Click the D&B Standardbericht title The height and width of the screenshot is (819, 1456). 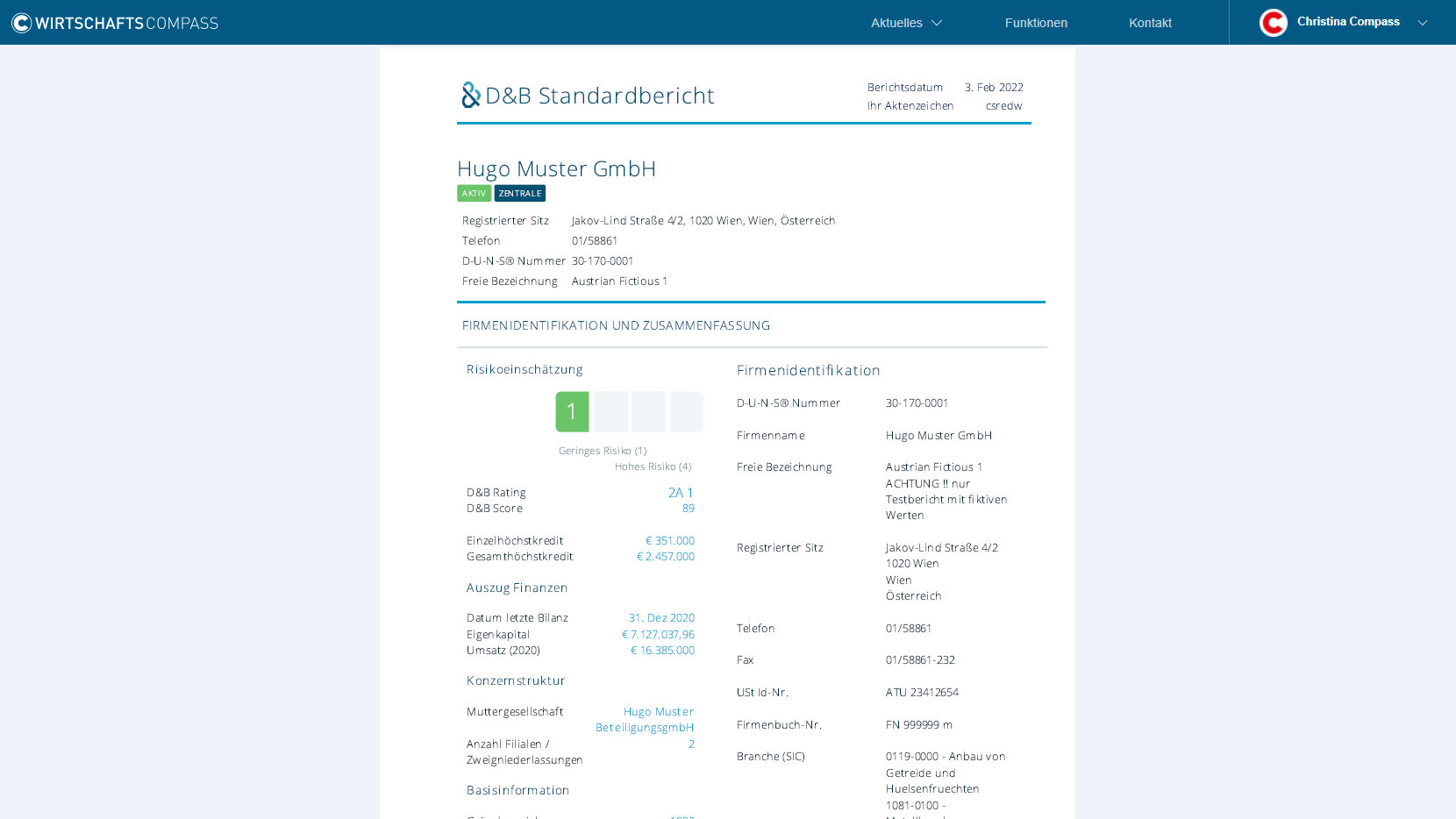tap(600, 96)
